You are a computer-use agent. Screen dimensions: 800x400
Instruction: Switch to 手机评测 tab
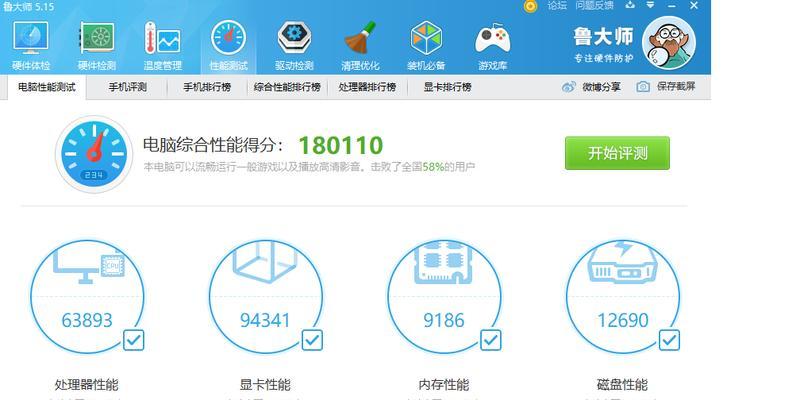click(x=128, y=87)
